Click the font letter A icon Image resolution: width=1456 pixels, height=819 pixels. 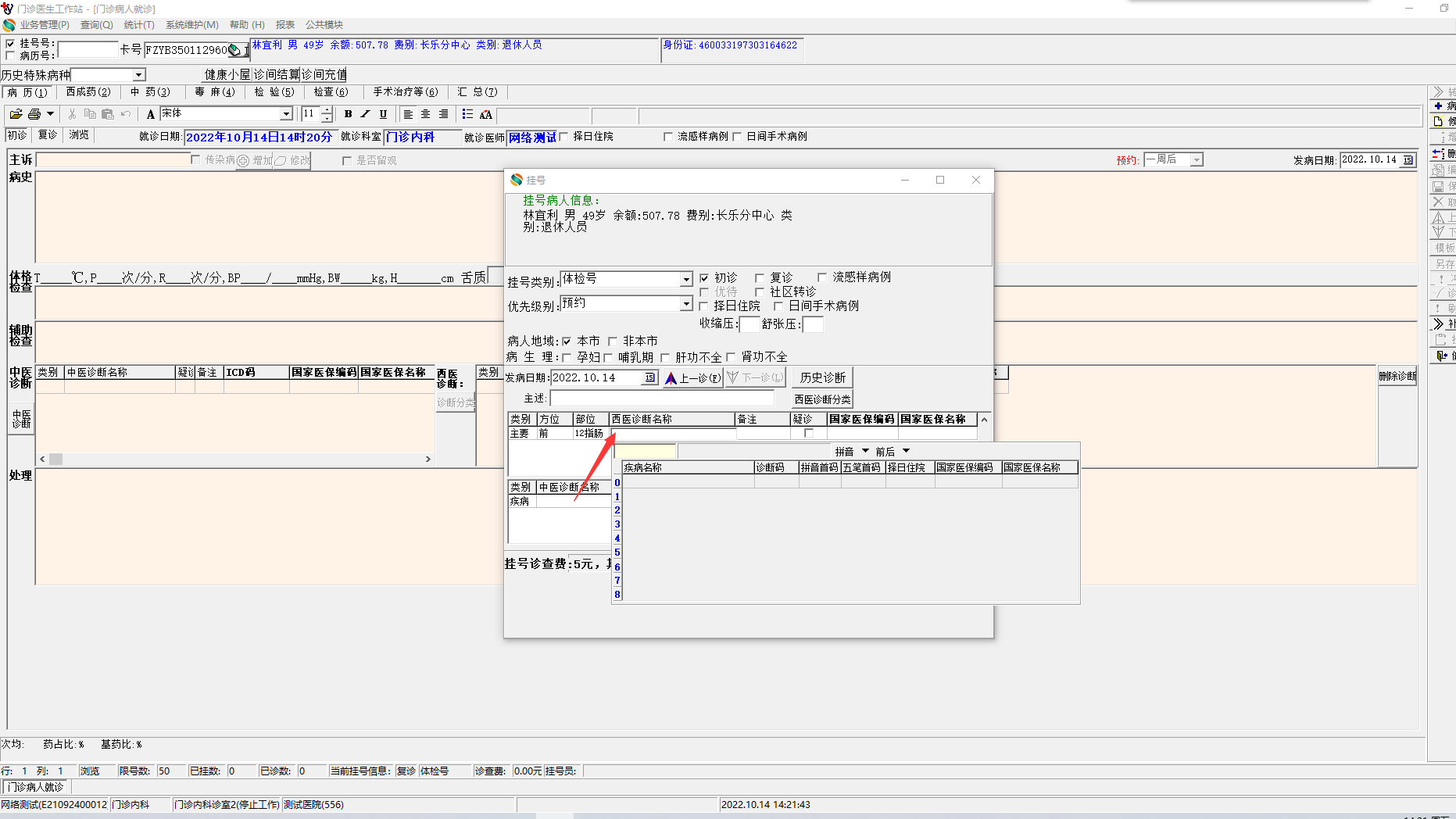[151, 114]
